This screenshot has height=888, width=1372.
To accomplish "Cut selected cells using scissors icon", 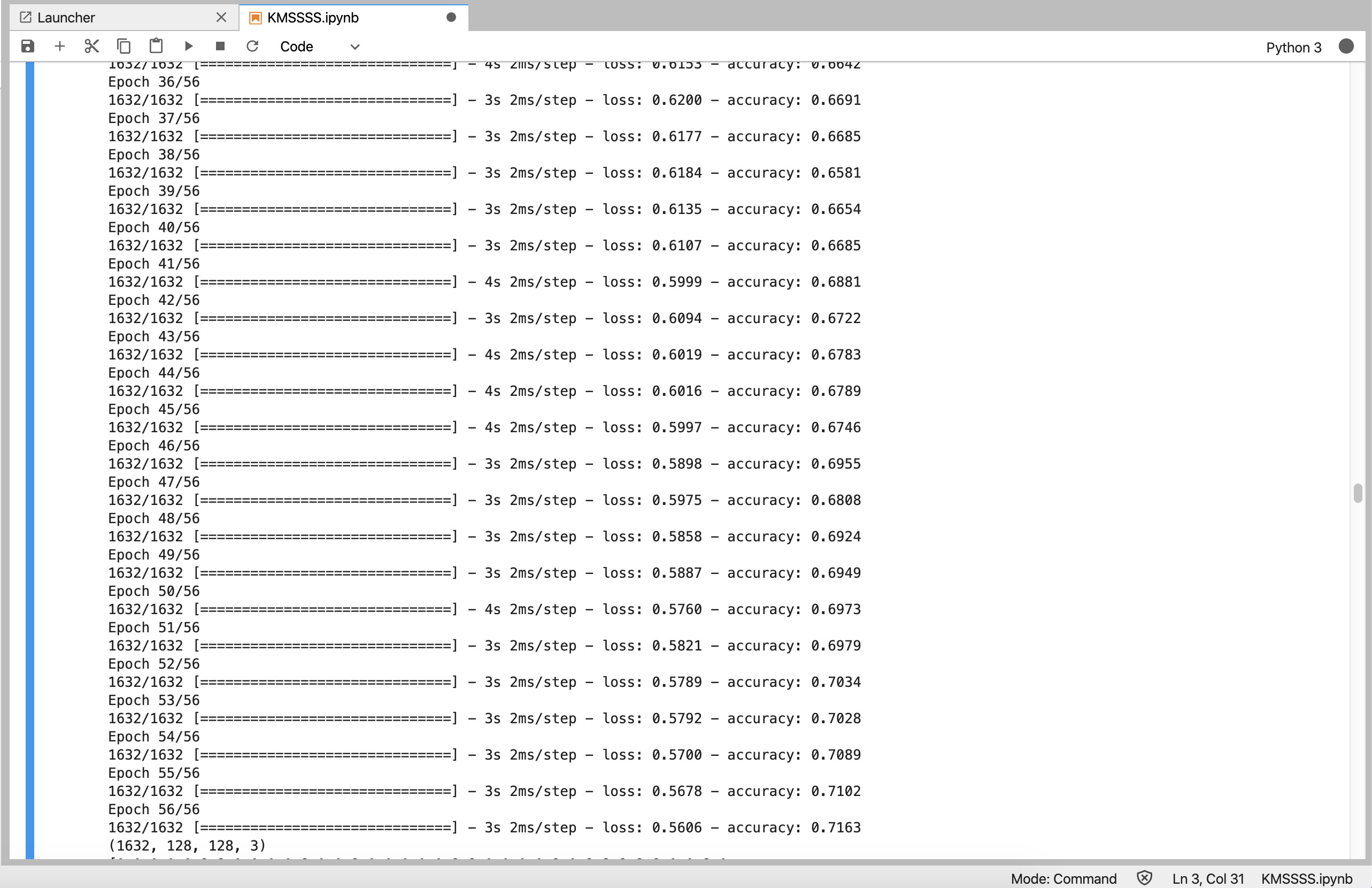I will pos(91,46).
